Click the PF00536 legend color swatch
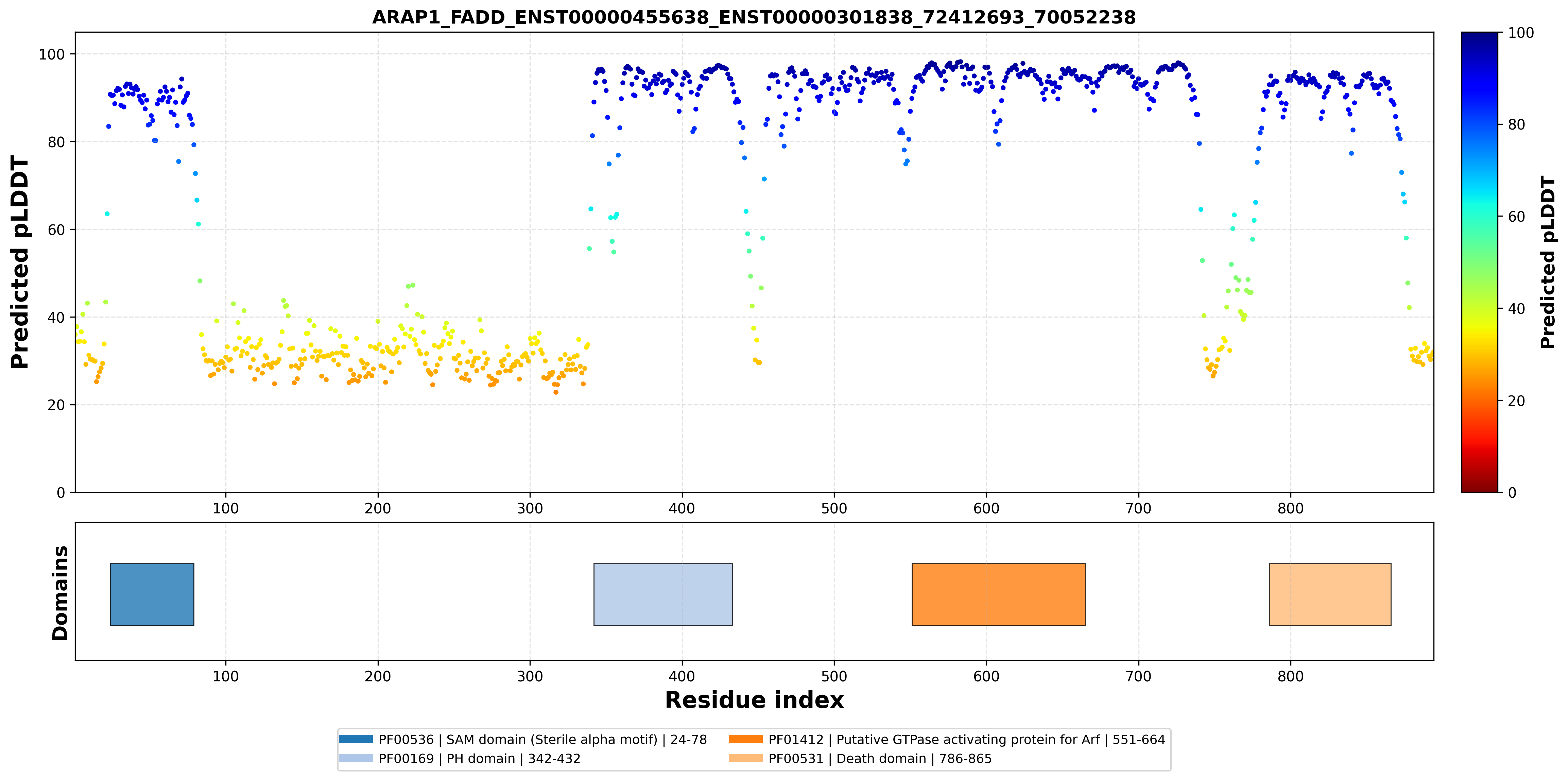The width and height of the screenshot is (1568, 781). (356, 740)
